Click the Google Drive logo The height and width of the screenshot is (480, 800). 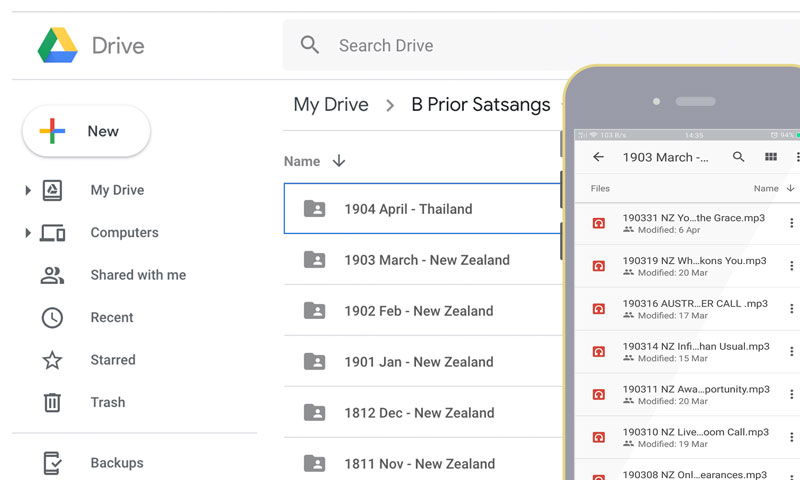(x=58, y=45)
